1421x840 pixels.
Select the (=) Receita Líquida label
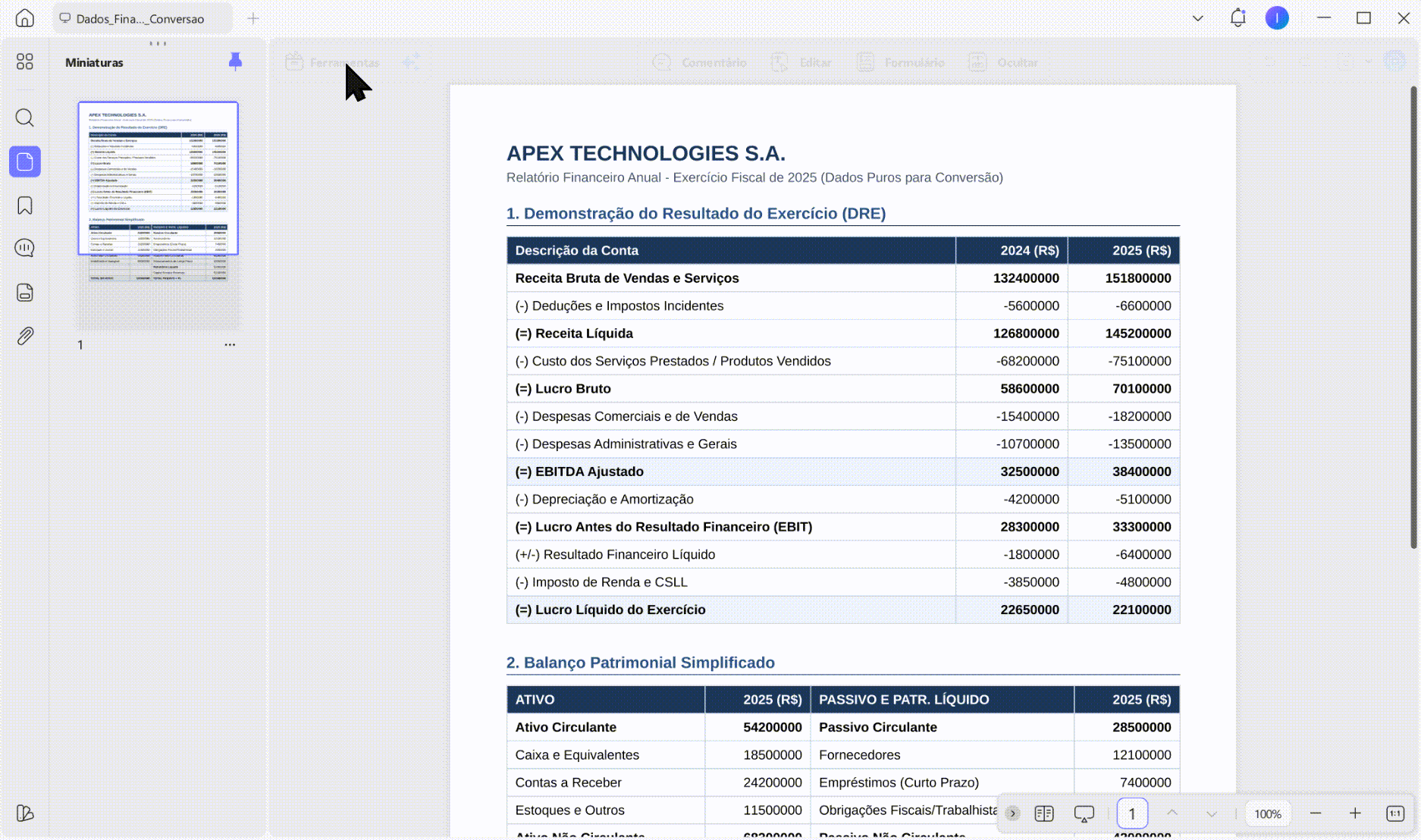[573, 334]
